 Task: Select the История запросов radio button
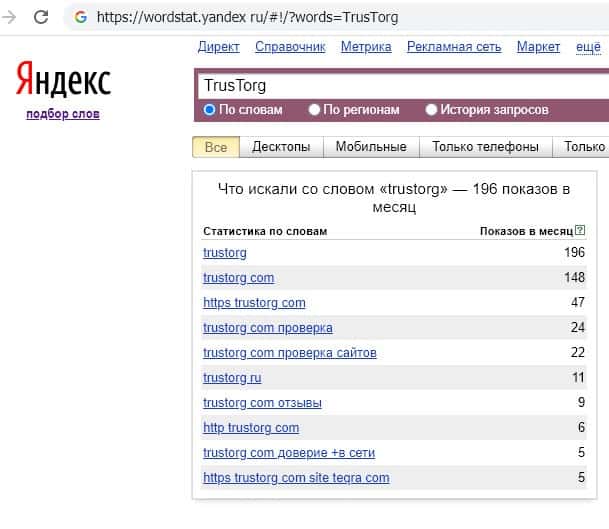432,110
